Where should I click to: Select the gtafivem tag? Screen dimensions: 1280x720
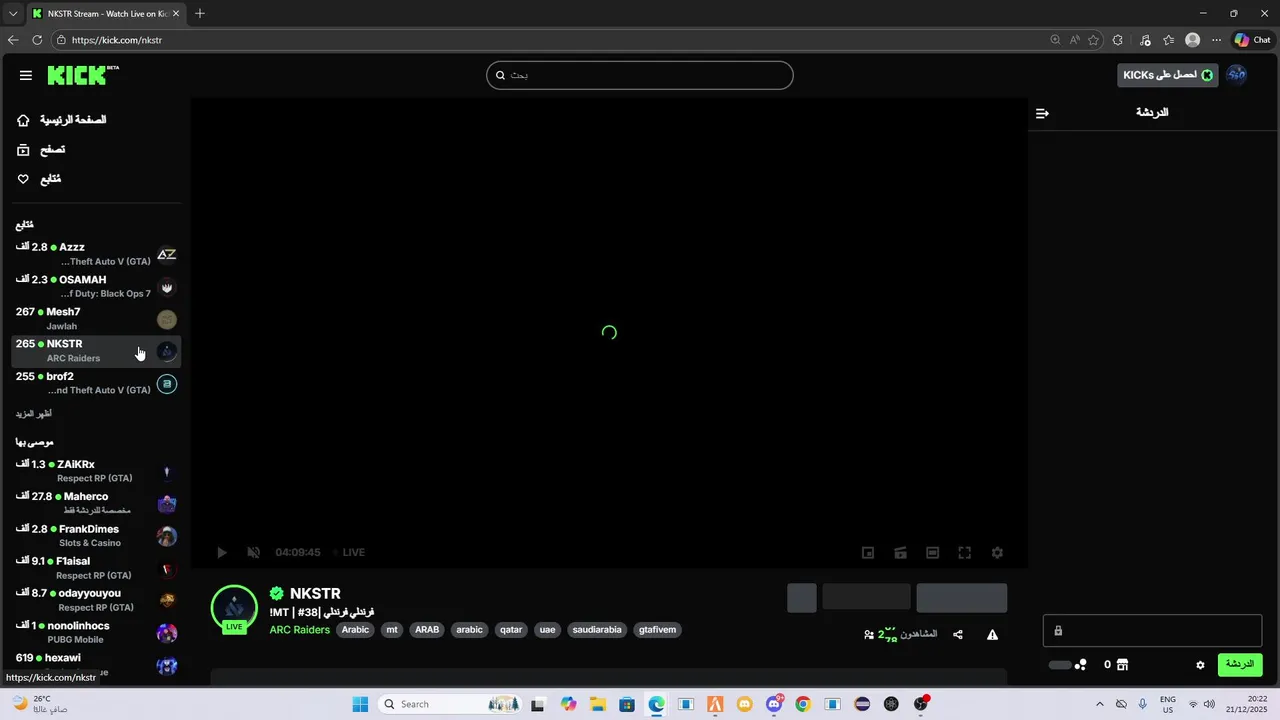pyautogui.click(x=658, y=630)
